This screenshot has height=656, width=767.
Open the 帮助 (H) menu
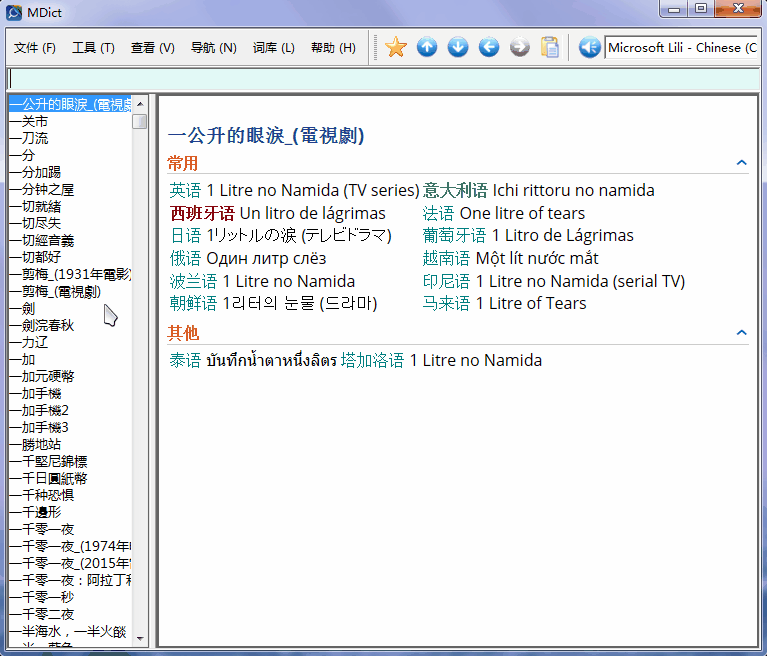pos(333,48)
